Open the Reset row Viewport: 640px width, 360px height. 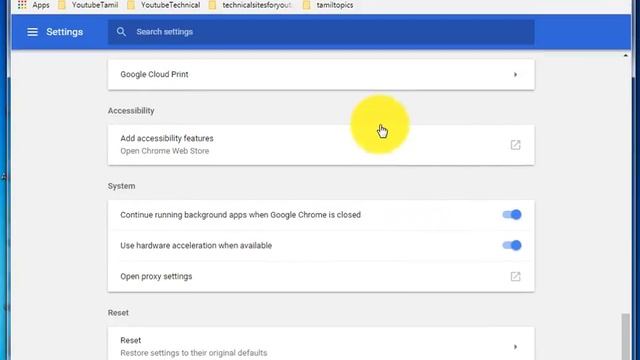tap(321, 344)
